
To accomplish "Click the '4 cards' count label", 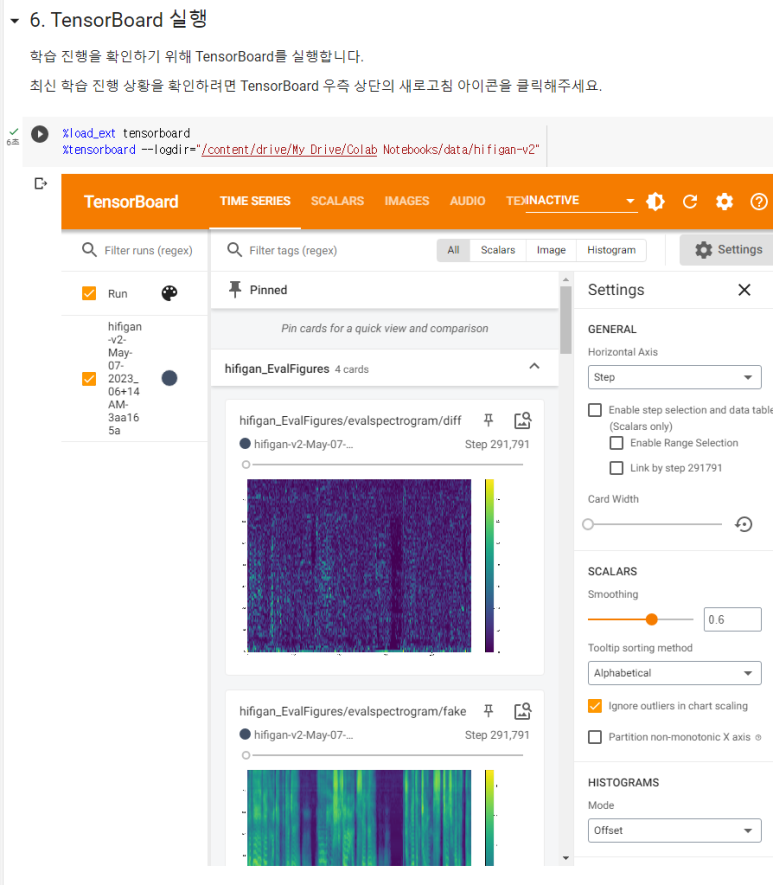I will (x=352, y=369).
